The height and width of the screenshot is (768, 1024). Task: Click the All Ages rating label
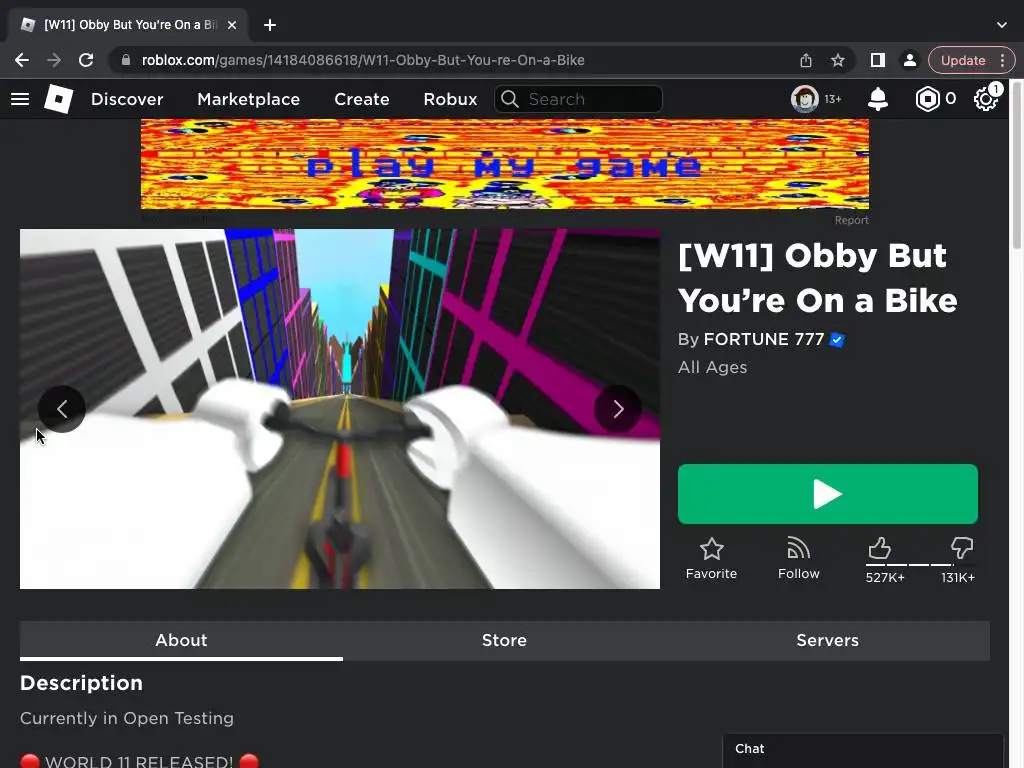[x=712, y=367]
